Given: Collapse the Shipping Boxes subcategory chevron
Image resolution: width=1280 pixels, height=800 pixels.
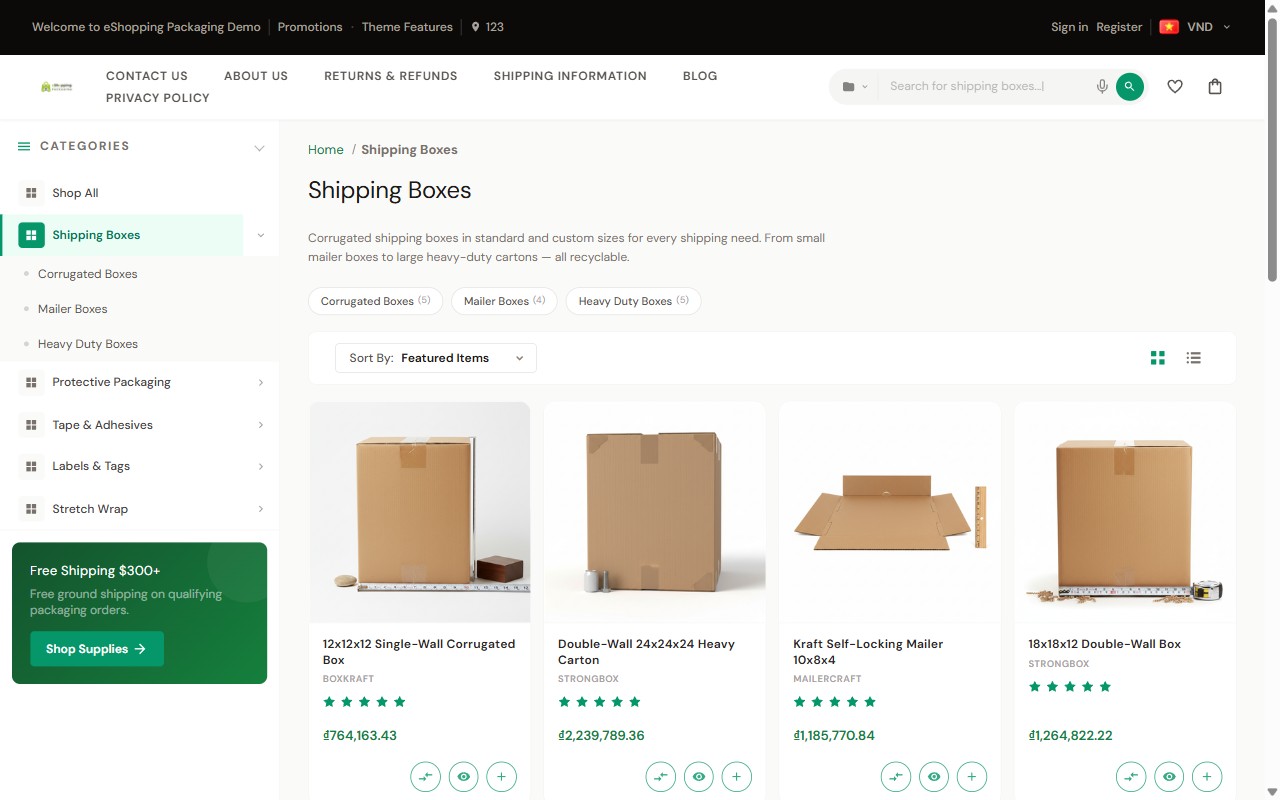Looking at the screenshot, I should (x=261, y=235).
